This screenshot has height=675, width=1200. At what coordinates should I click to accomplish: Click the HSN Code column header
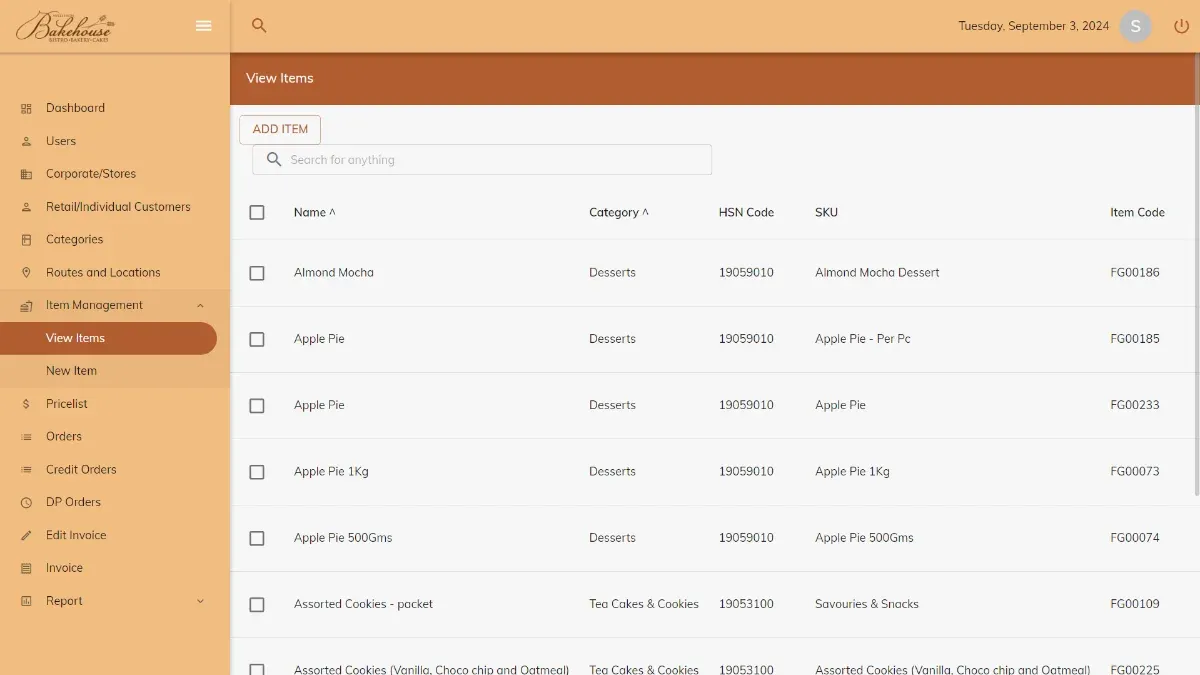pos(746,212)
